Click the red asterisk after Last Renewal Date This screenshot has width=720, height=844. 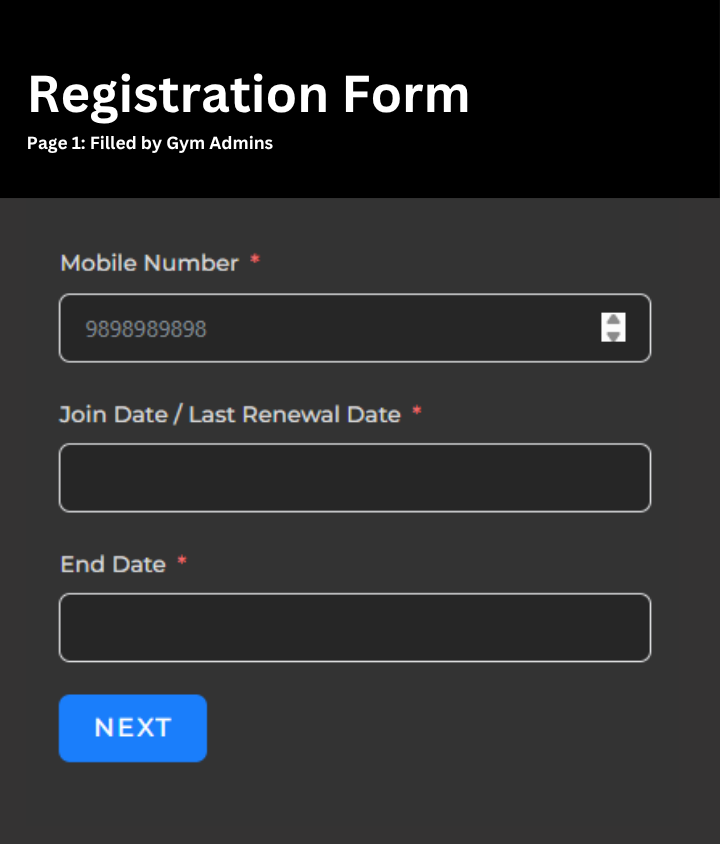click(x=417, y=412)
